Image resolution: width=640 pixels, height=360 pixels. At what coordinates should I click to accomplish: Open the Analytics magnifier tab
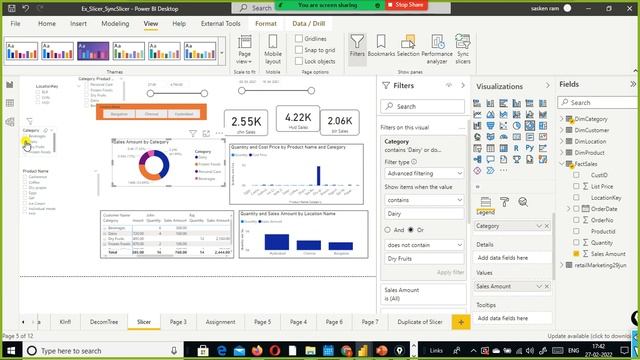[x=523, y=202]
